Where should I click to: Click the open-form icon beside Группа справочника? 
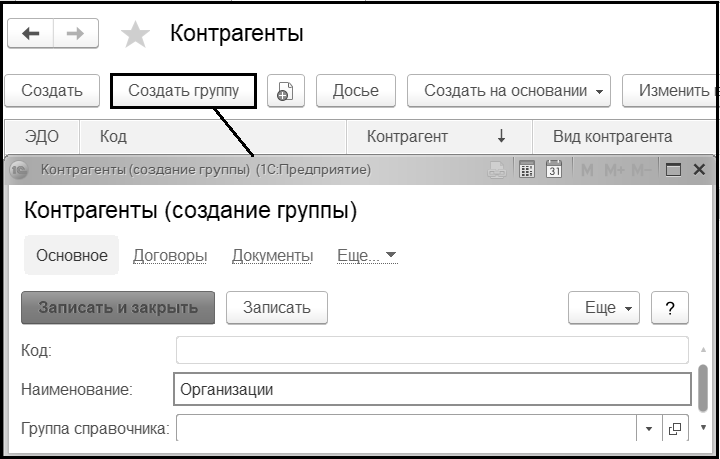[x=675, y=429]
